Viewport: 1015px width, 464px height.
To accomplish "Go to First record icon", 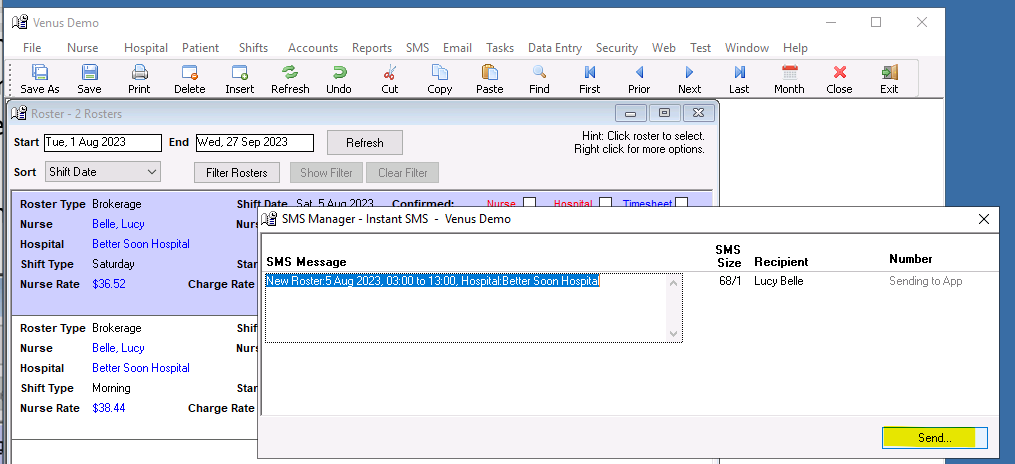I will tap(590, 72).
